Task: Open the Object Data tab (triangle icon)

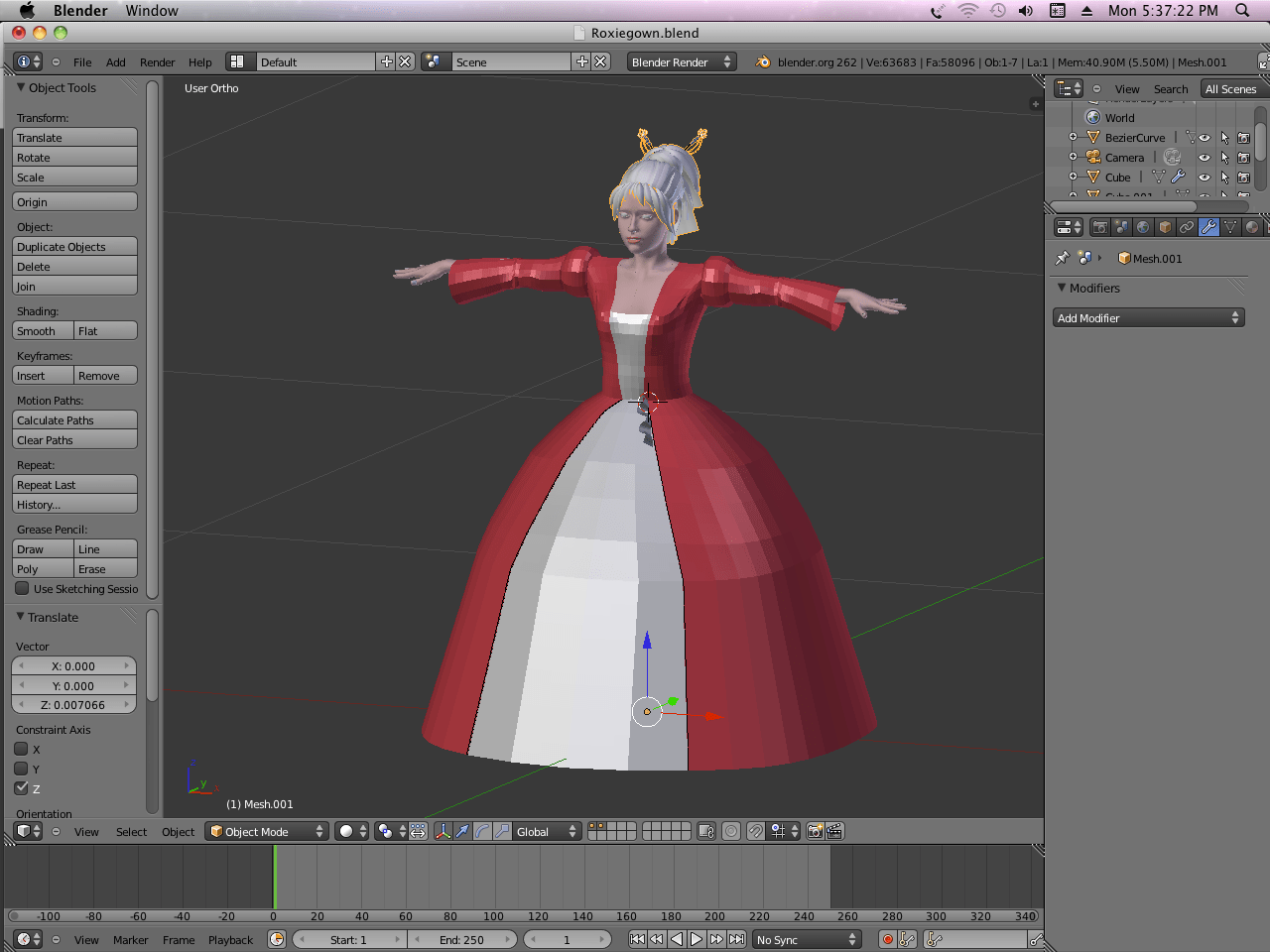Action: pyautogui.click(x=1230, y=227)
